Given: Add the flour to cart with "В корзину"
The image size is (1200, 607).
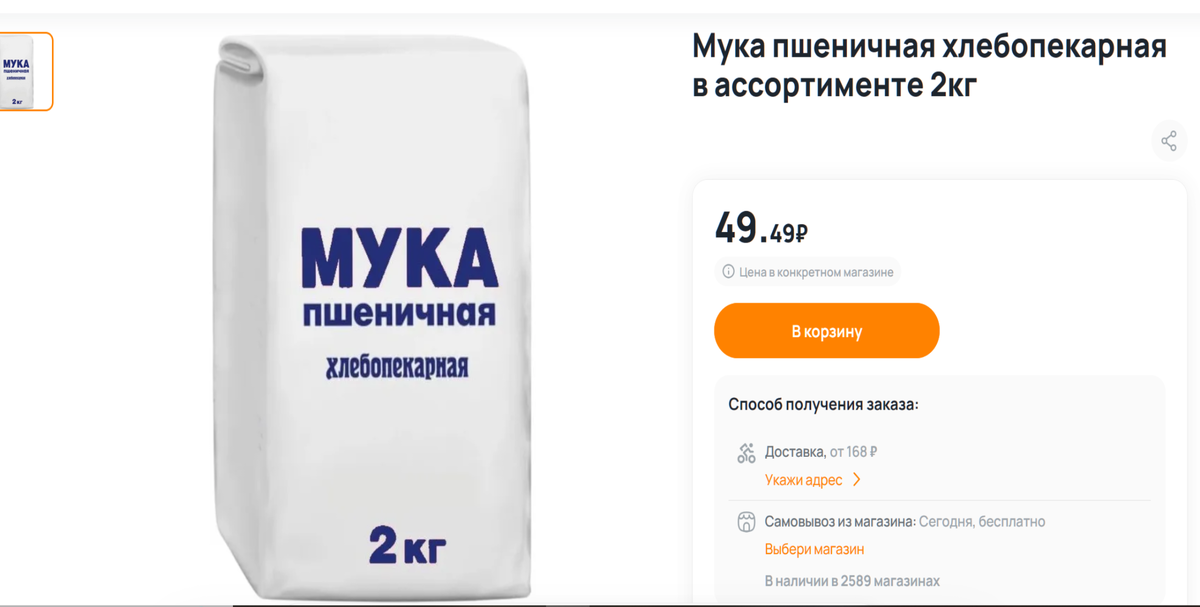Looking at the screenshot, I should (x=827, y=331).
